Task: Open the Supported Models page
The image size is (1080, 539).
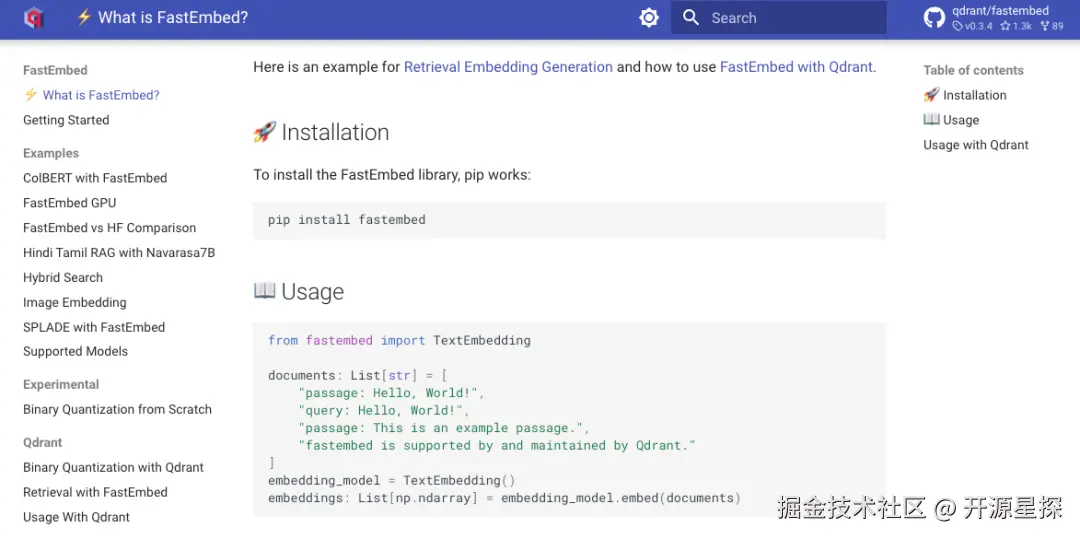Action: pyautogui.click(x=75, y=351)
